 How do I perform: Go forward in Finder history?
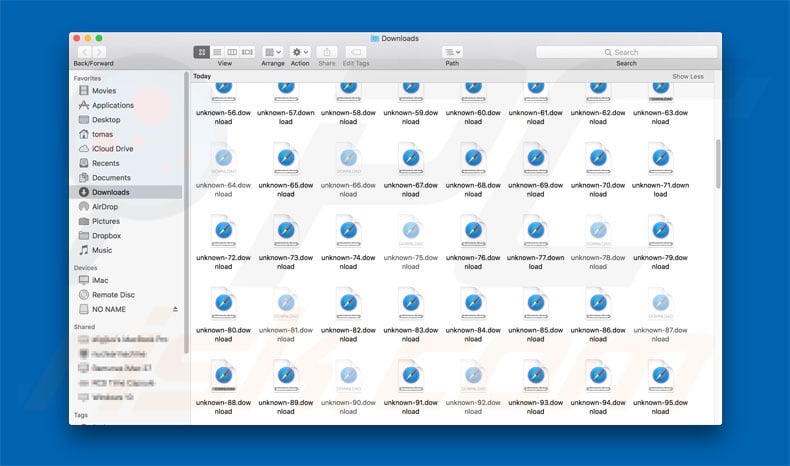click(x=100, y=52)
